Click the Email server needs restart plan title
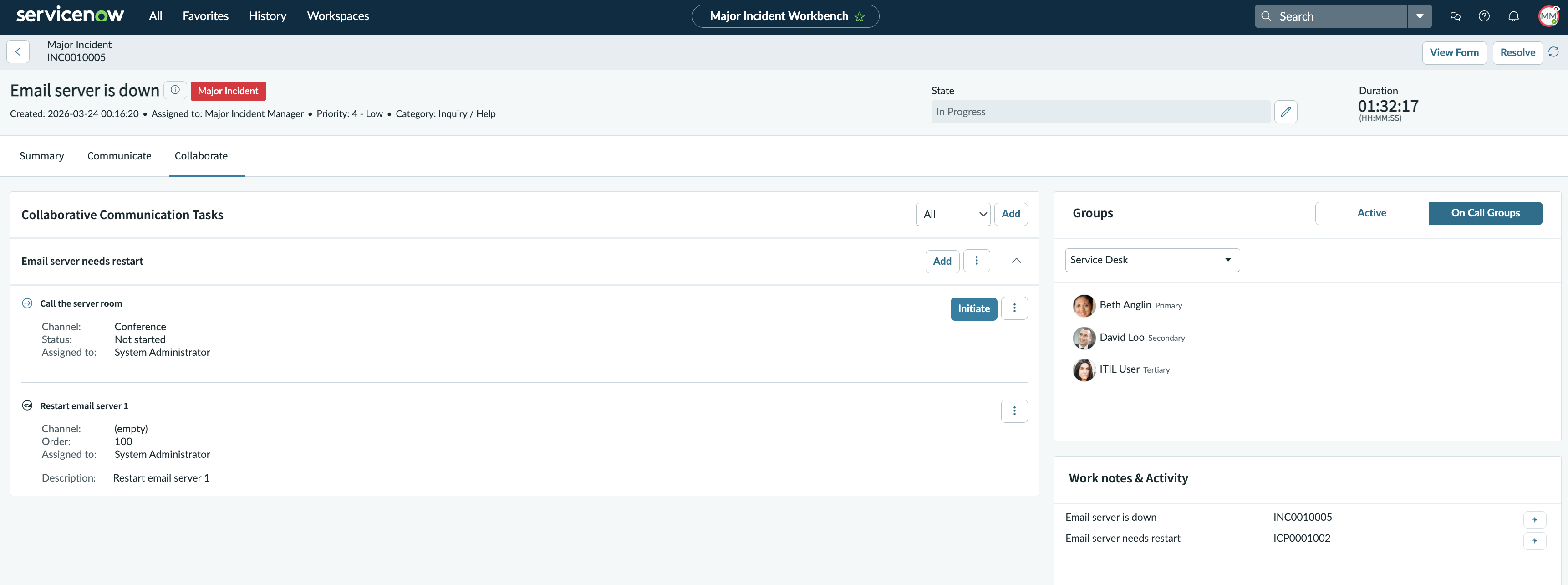The width and height of the screenshot is (1568, 585). coord(82,262)
